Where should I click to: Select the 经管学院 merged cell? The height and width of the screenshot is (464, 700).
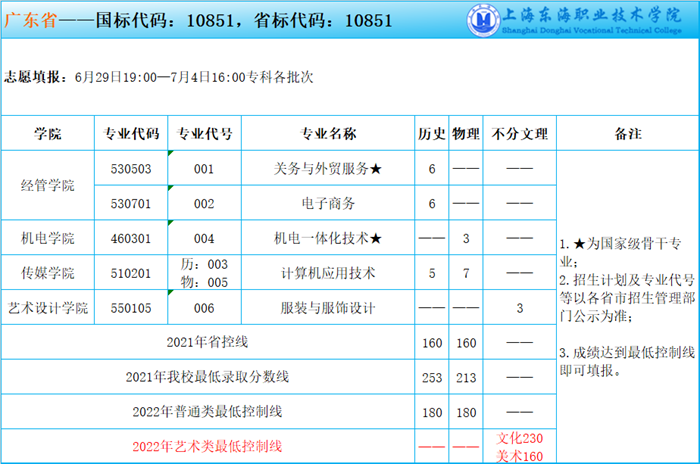pos(47,185)
